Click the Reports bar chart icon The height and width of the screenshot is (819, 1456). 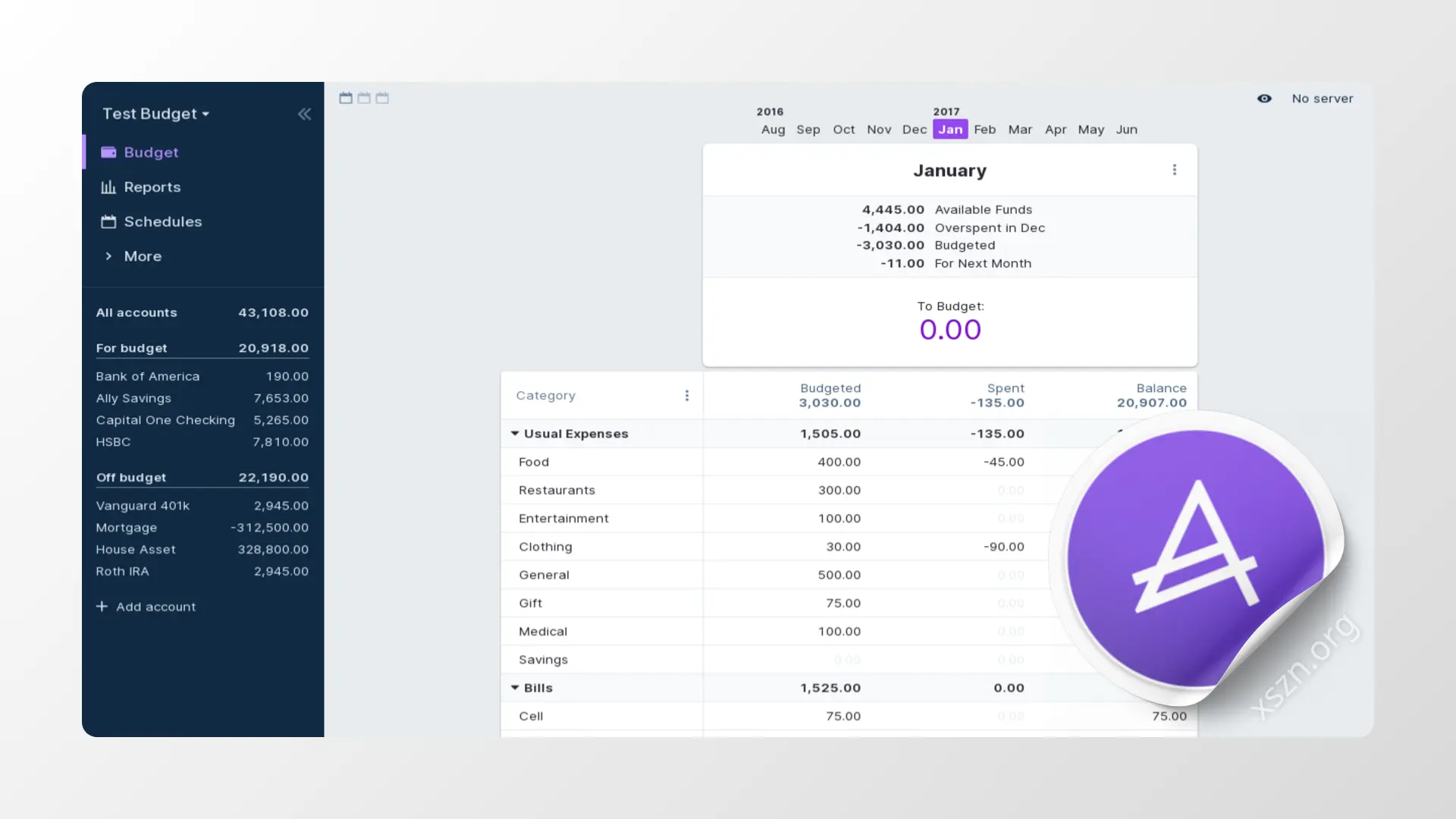(x=108, y=187)
